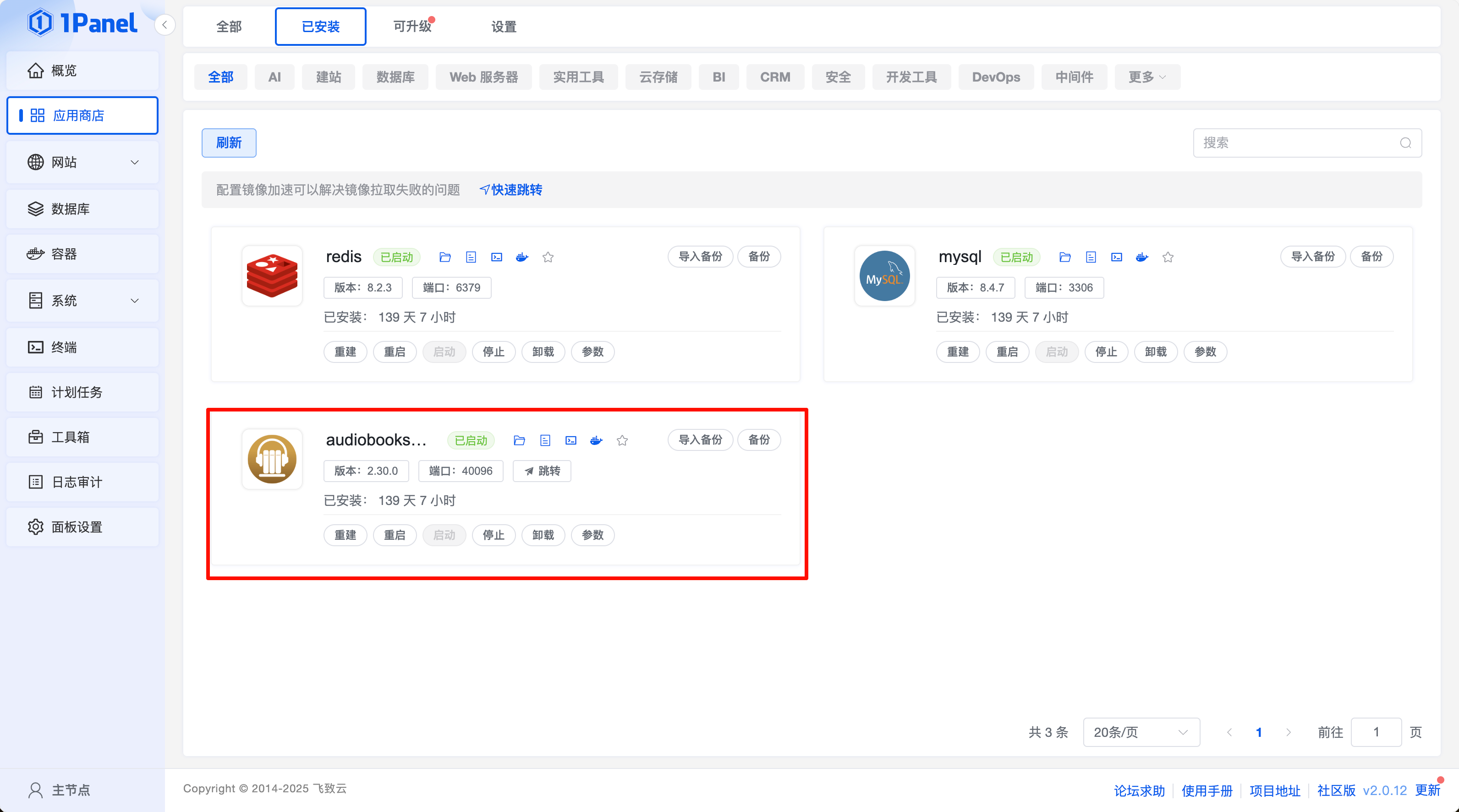Focus the 搜索 input field

point(1297,143)
